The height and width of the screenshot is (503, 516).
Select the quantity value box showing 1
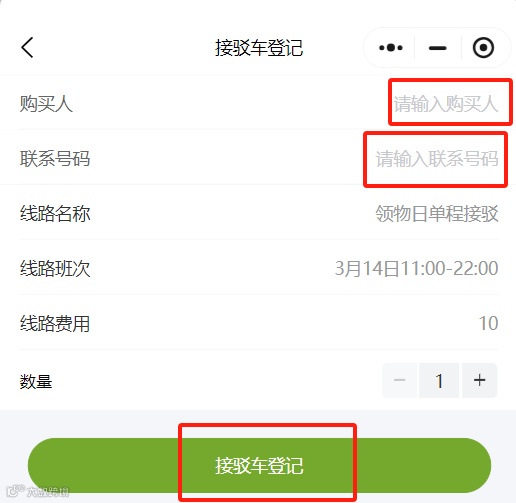click(x=439, y=380)
